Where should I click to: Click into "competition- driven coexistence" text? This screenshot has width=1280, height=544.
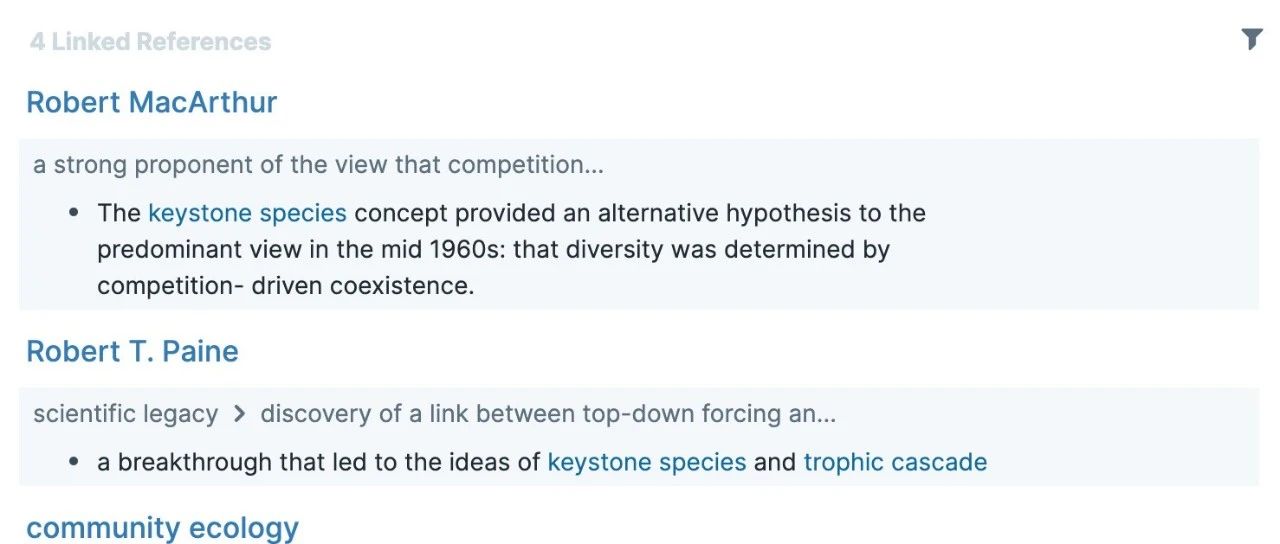point(285,285)
